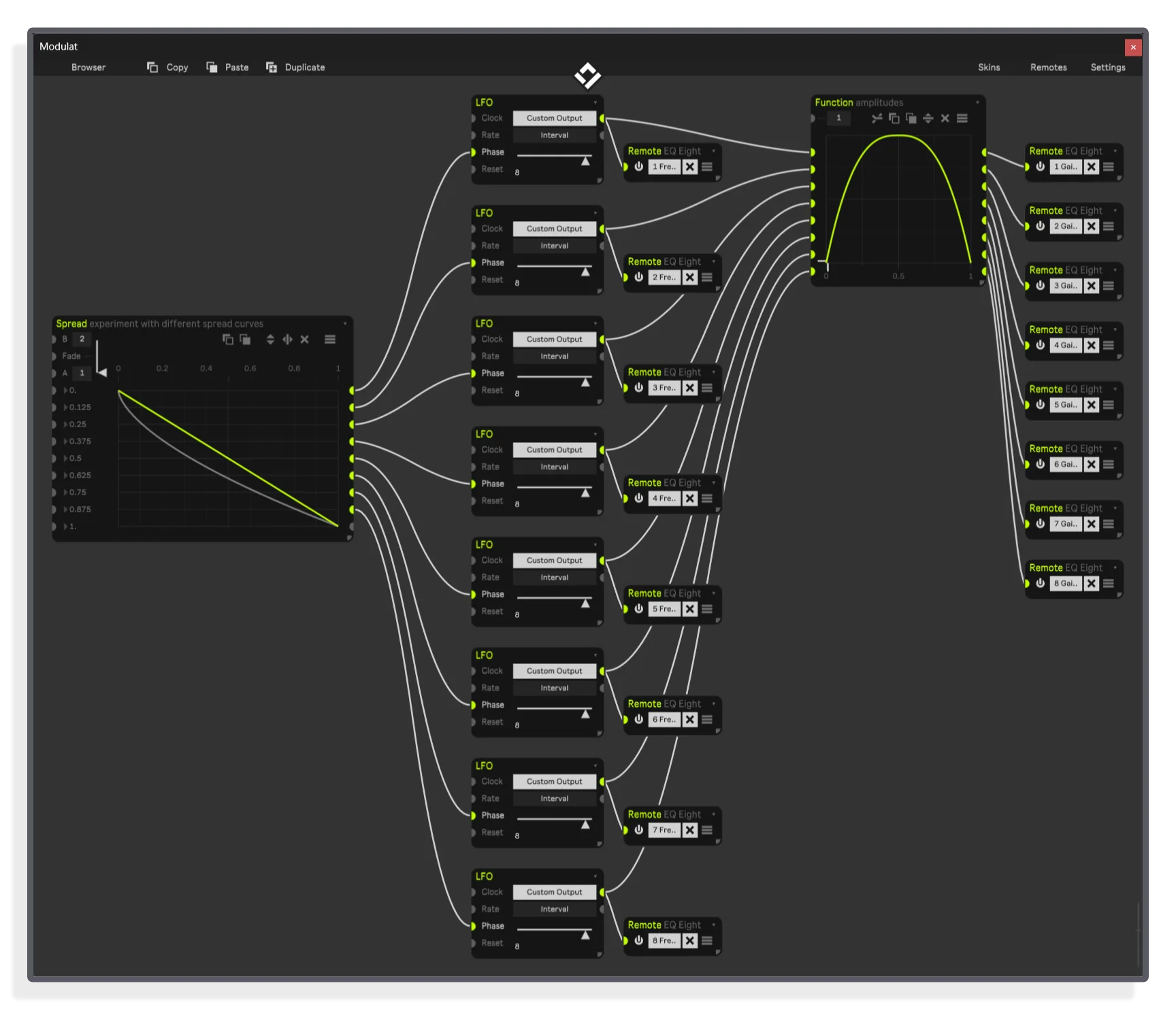Open the Skins menu
The image size is (1176, 1009).
[x=989, y=67]
